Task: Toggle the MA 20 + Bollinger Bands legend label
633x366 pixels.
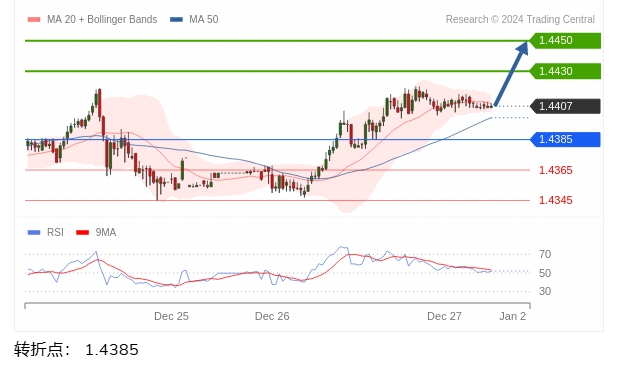Action: (x=102, y=19)
